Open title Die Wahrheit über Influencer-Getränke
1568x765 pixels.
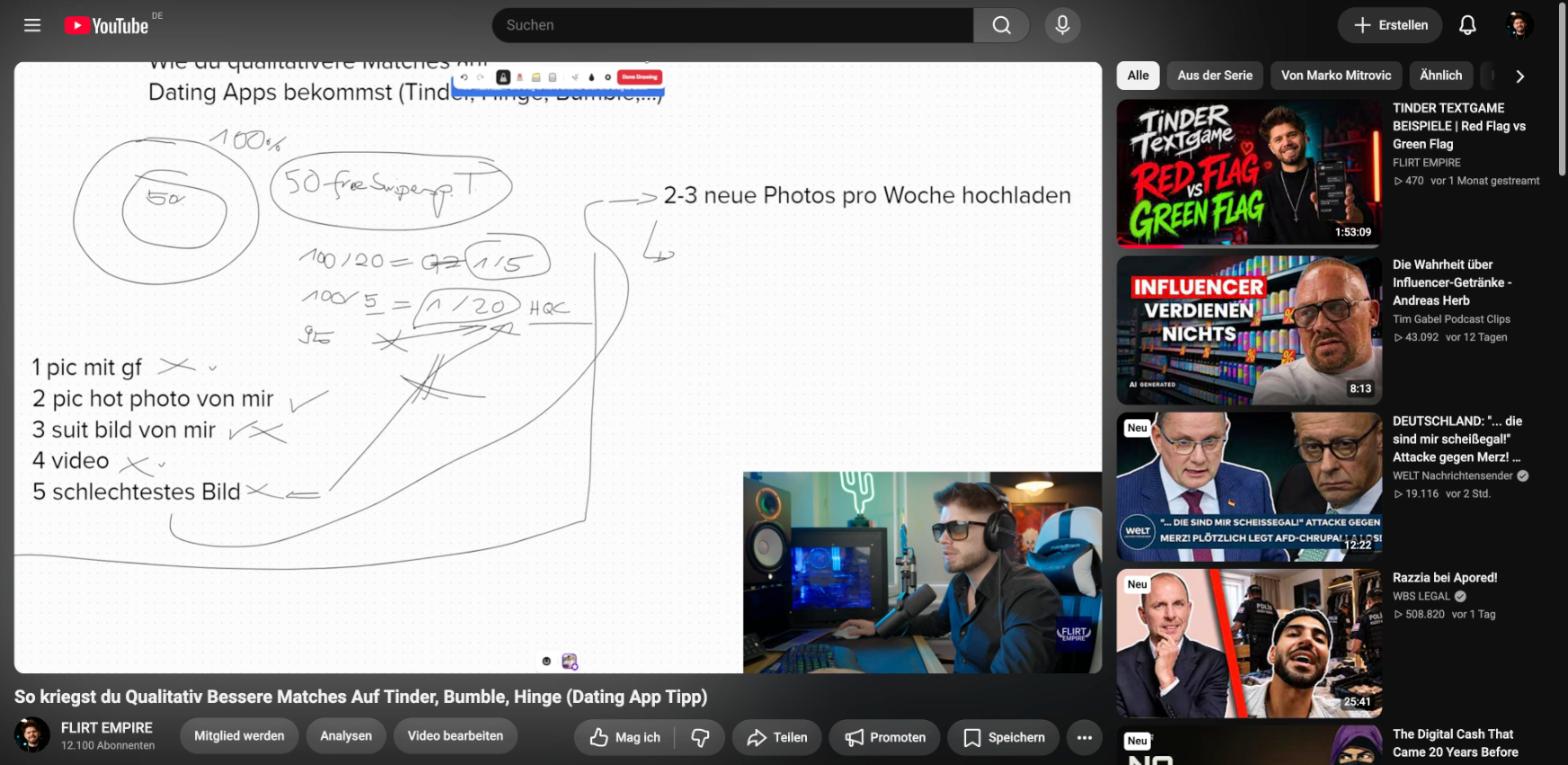point(1452,282)
